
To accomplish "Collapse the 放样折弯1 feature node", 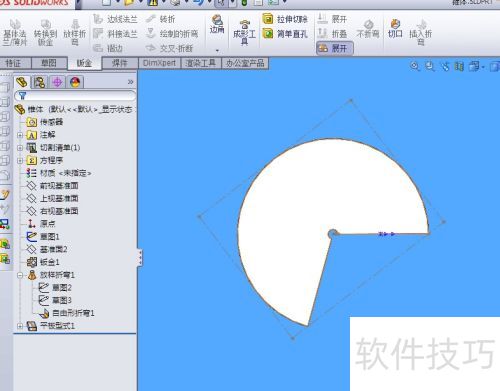I will coord(20,275).
